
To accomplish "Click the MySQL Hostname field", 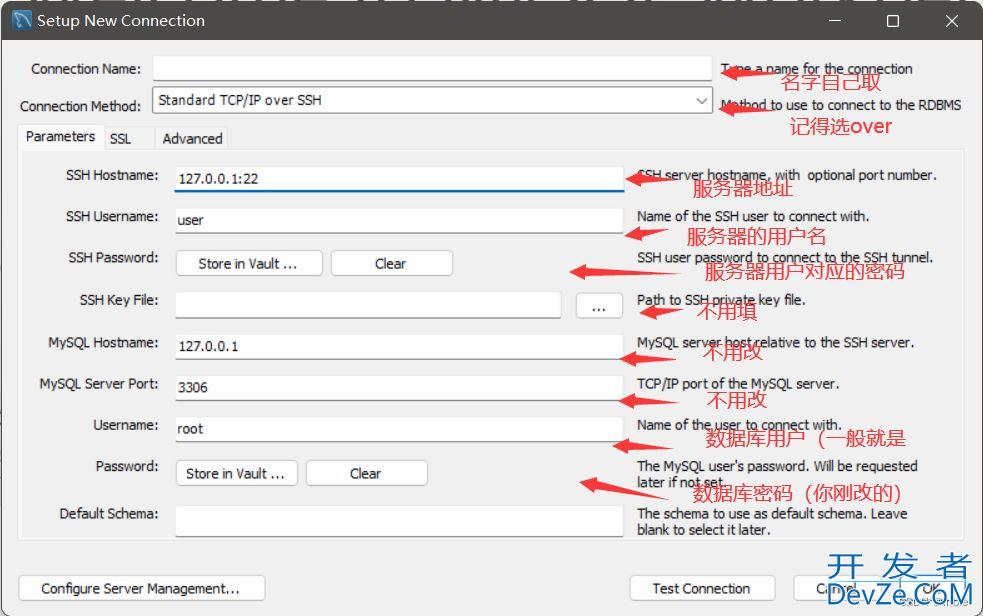I will coord(399,347).
